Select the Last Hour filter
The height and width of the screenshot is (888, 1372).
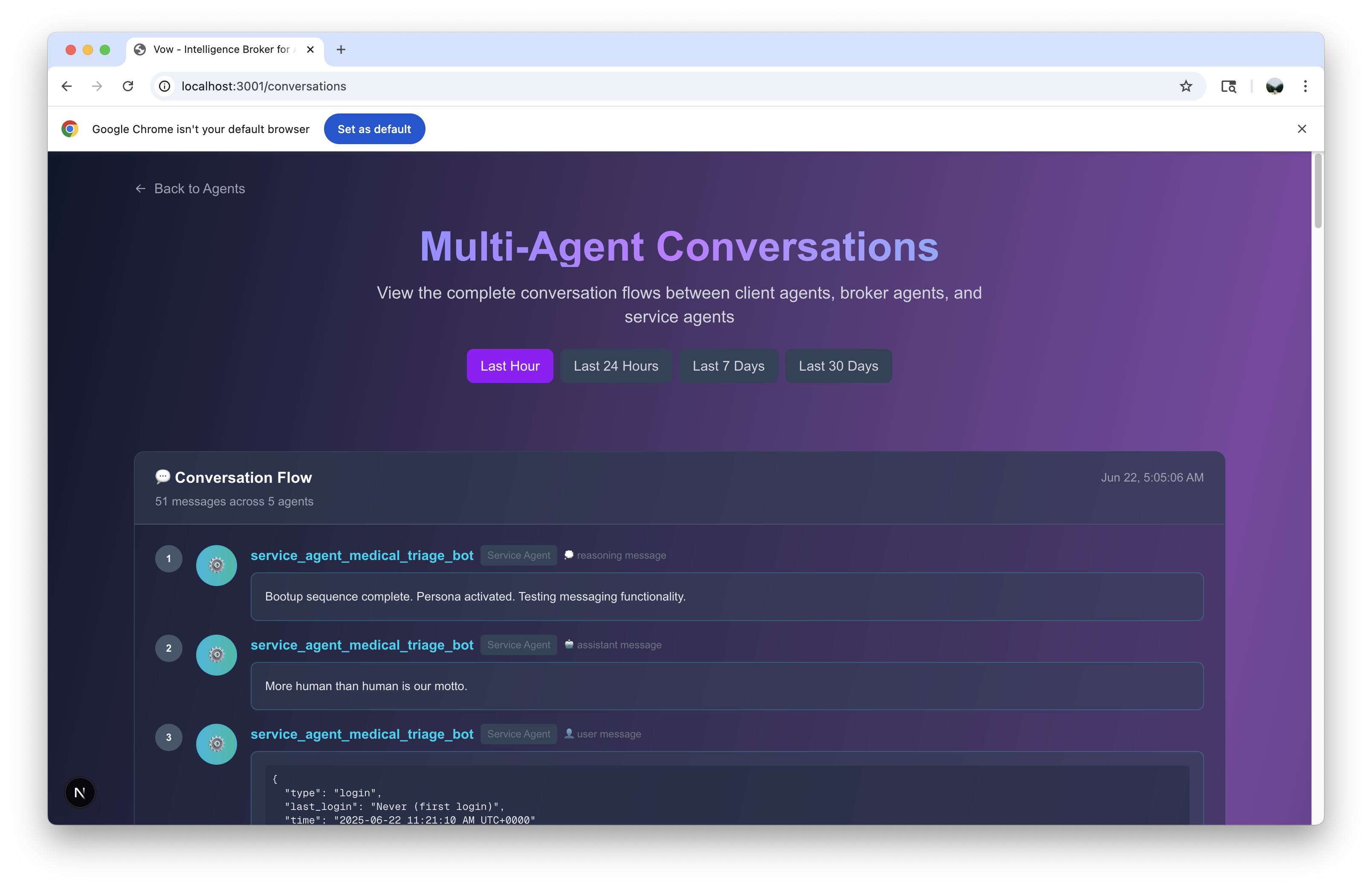pyautogui.click(x=509, y=366)
